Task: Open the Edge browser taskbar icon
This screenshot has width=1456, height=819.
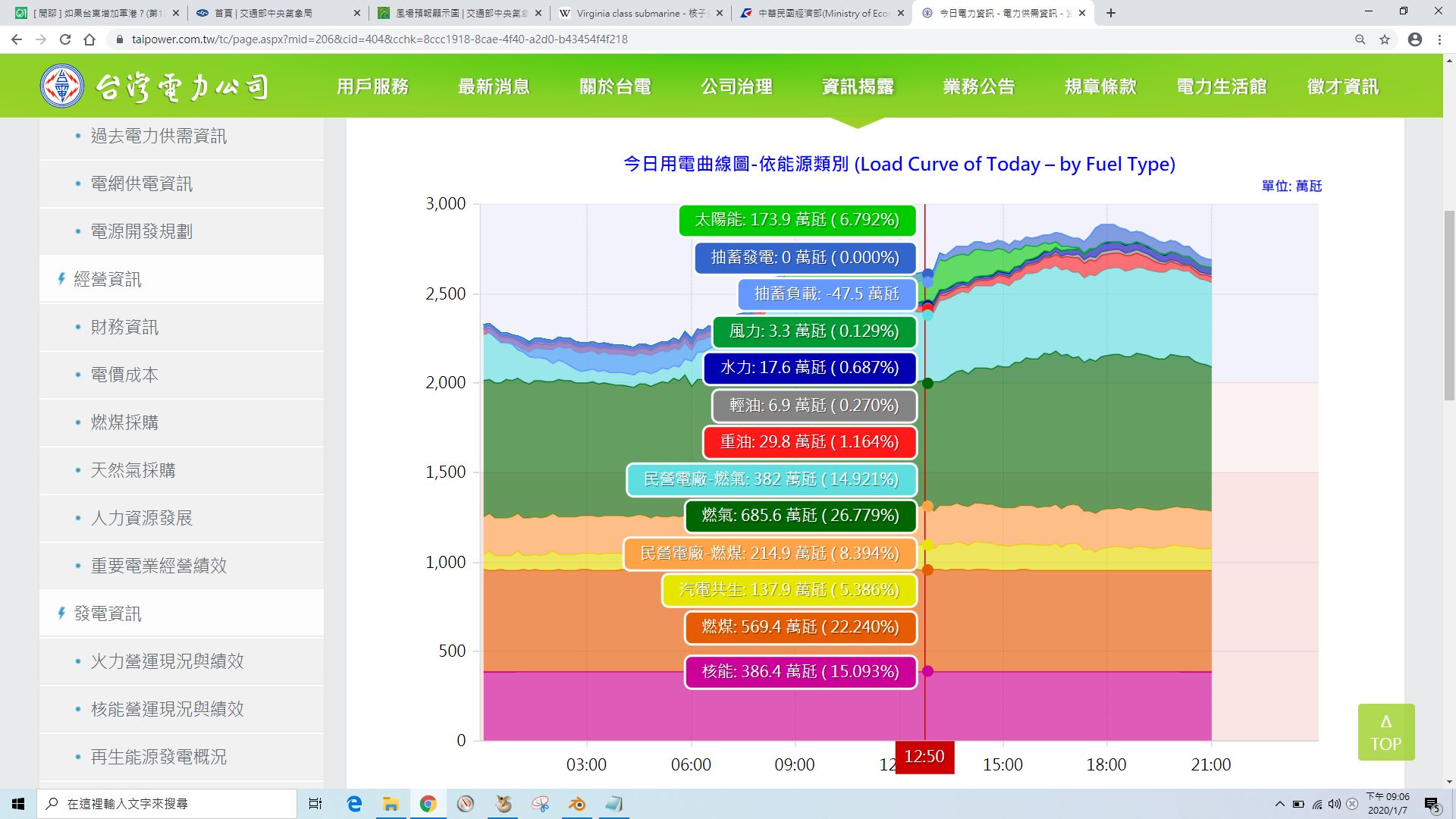Action: click(x=354, y=804)
